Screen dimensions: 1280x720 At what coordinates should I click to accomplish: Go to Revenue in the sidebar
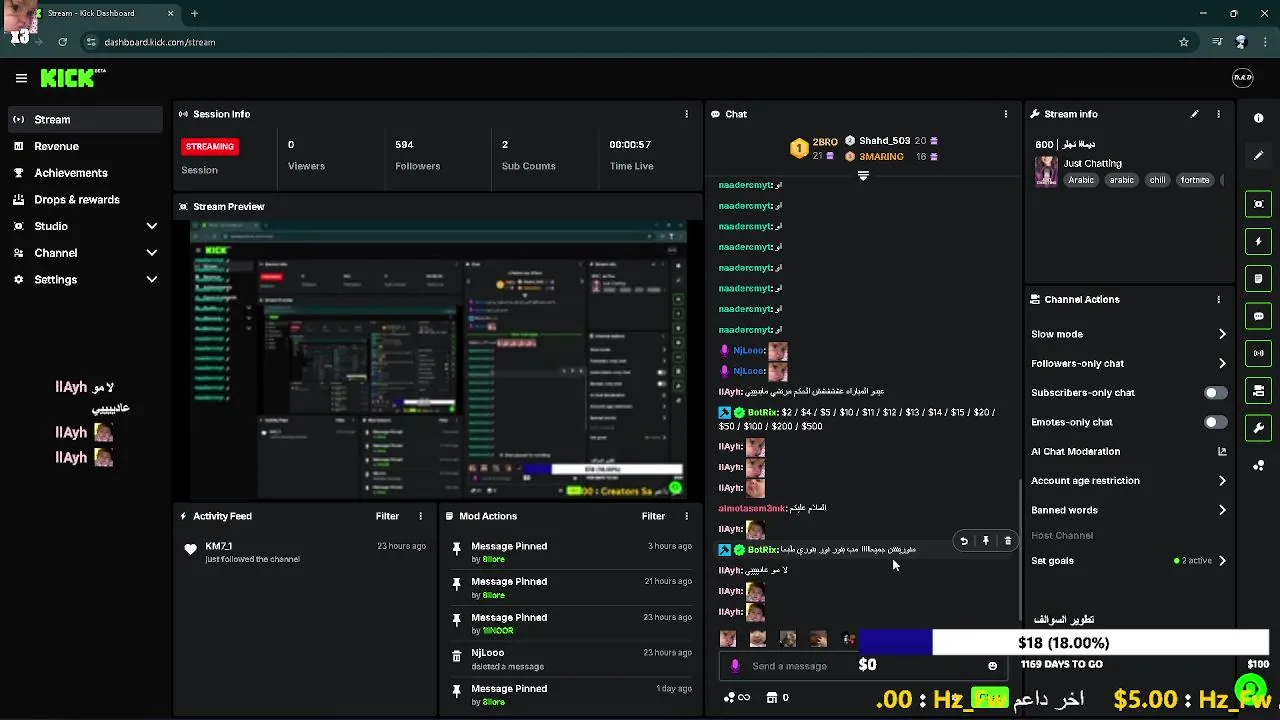point(84,146)
